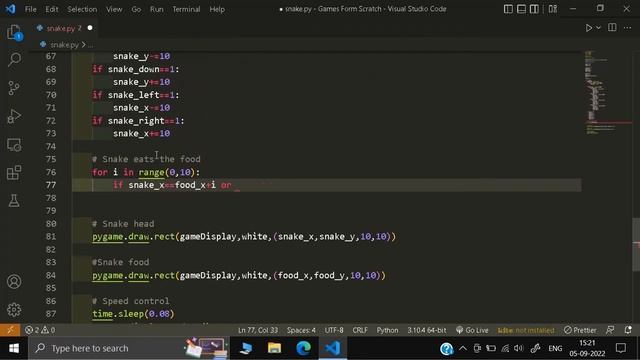Open the View menu
The width and height of the screenshot is (640, 360).
114,9
